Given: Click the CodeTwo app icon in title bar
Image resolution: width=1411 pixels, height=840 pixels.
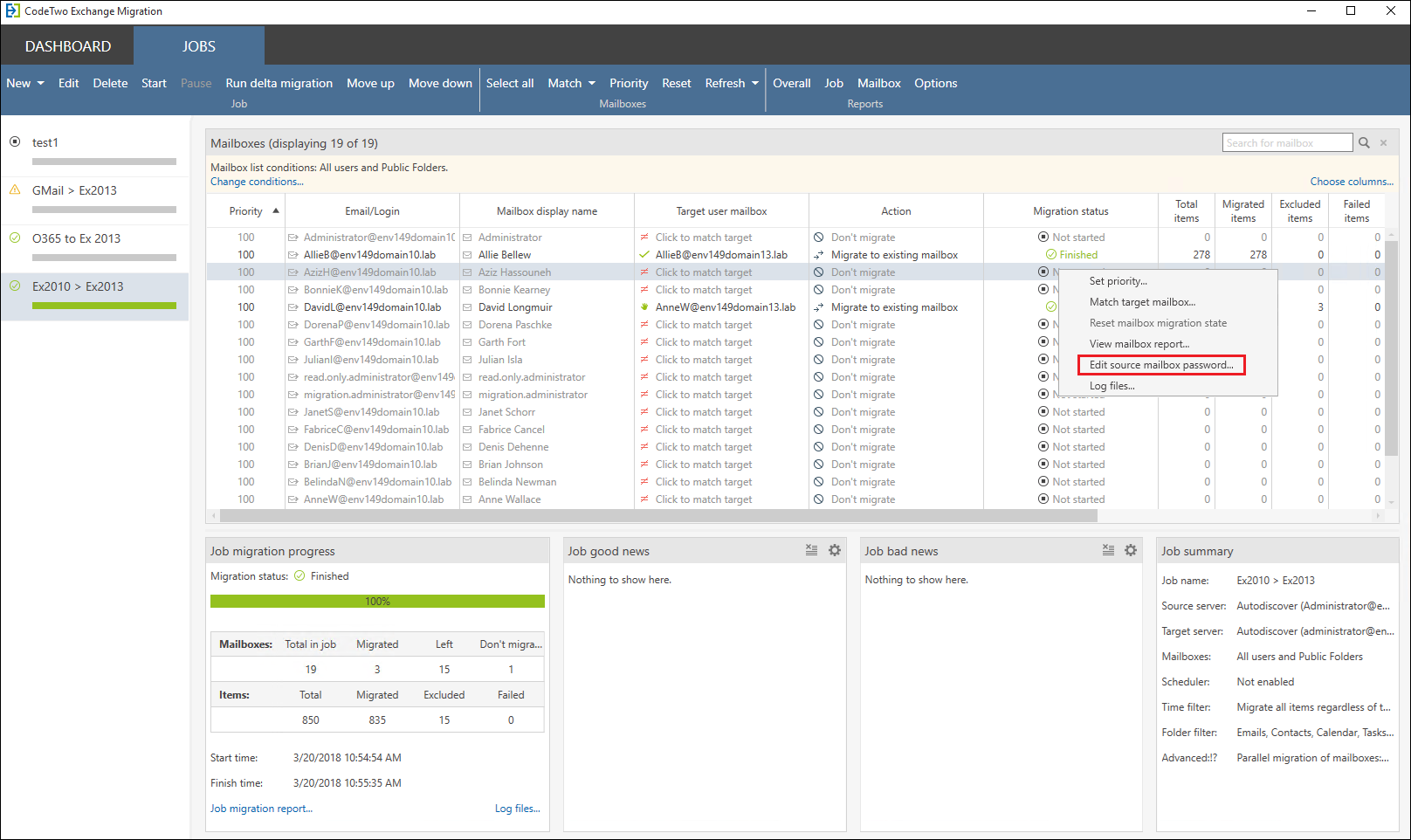Looking at the screenshot, I should (x=12, y=11).
